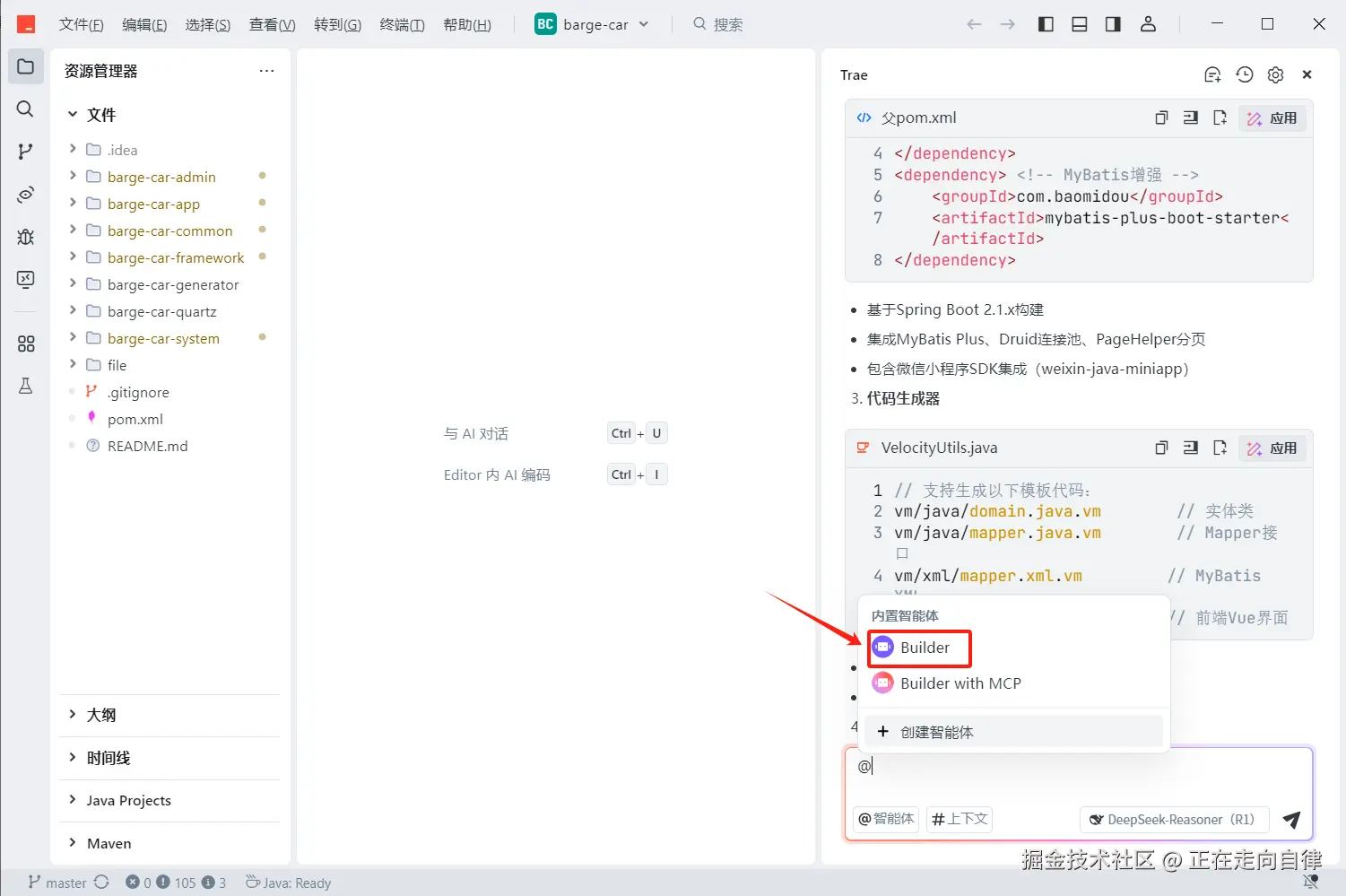Open the Extensions view icon

coord(25,344)
